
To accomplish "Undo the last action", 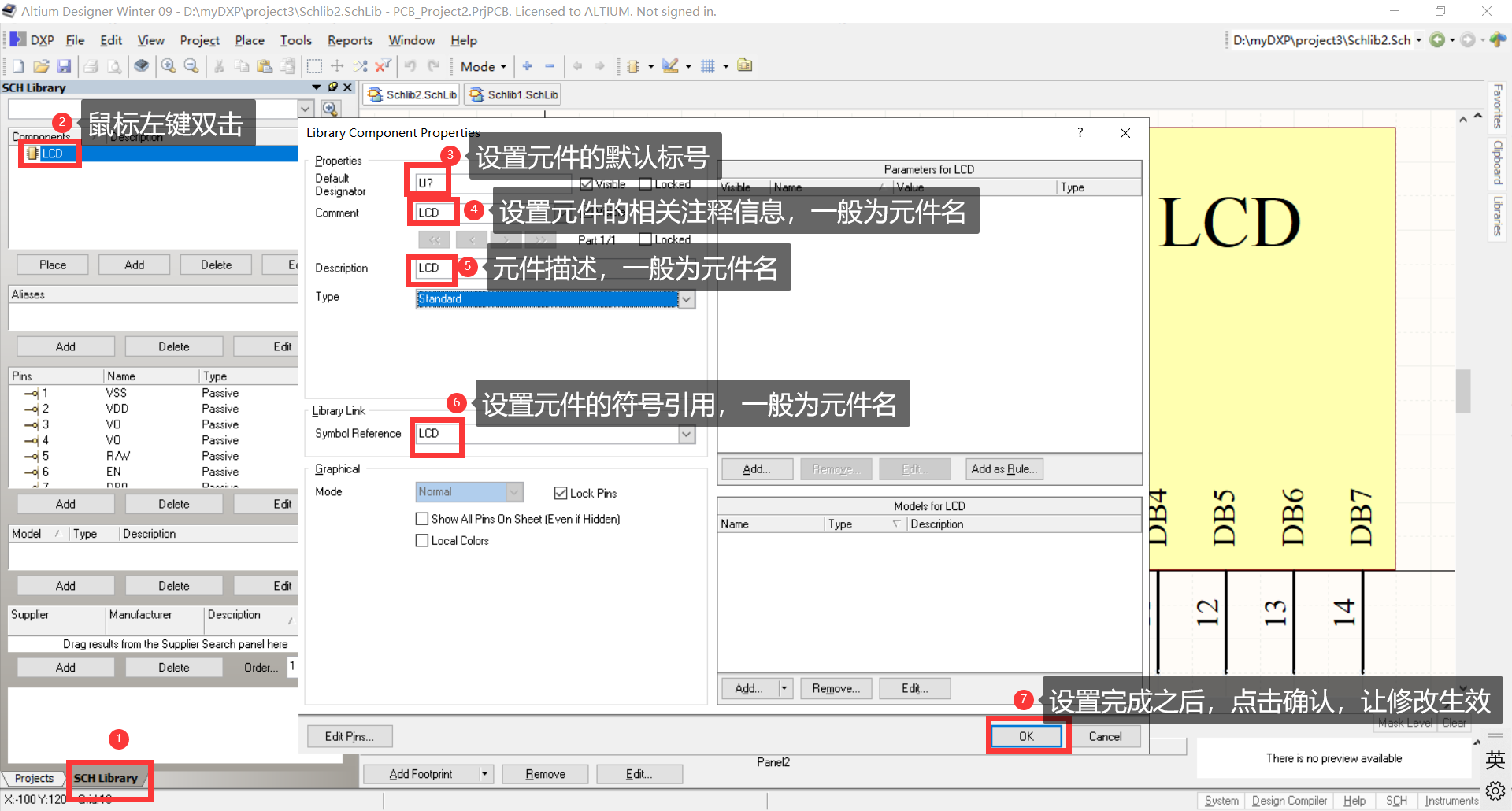I will click(x=410, y=66).
